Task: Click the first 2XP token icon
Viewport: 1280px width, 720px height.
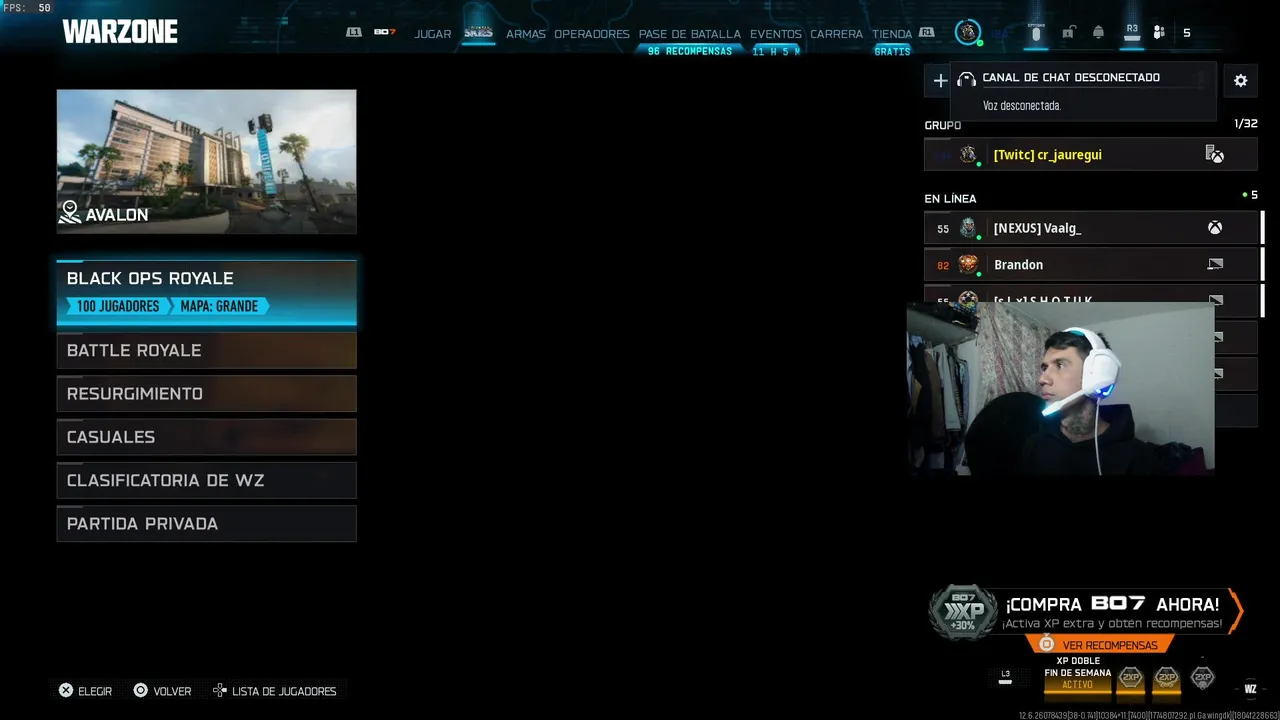Action: 1130,678
